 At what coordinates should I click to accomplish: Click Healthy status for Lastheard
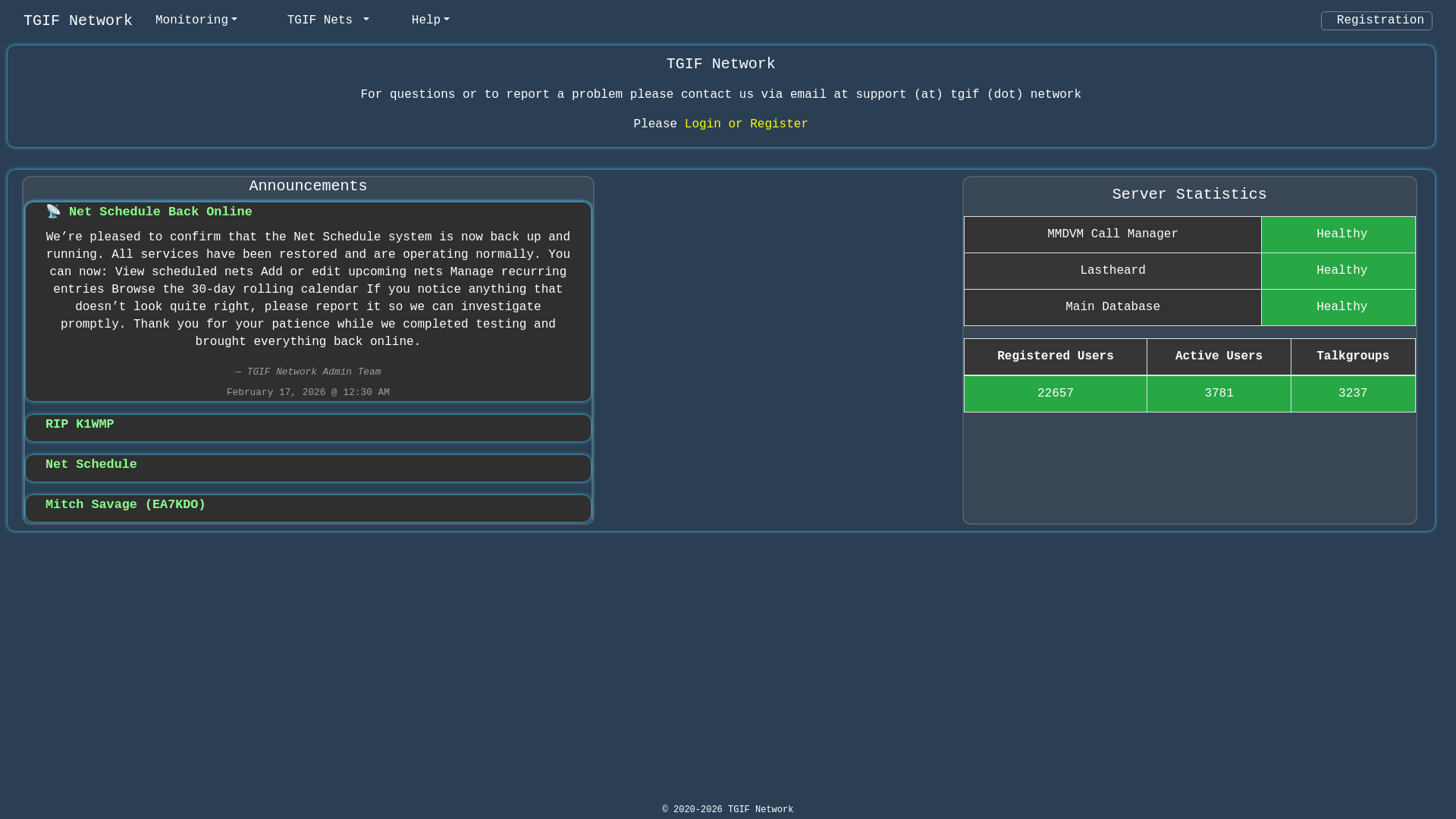click(1338, 271)
